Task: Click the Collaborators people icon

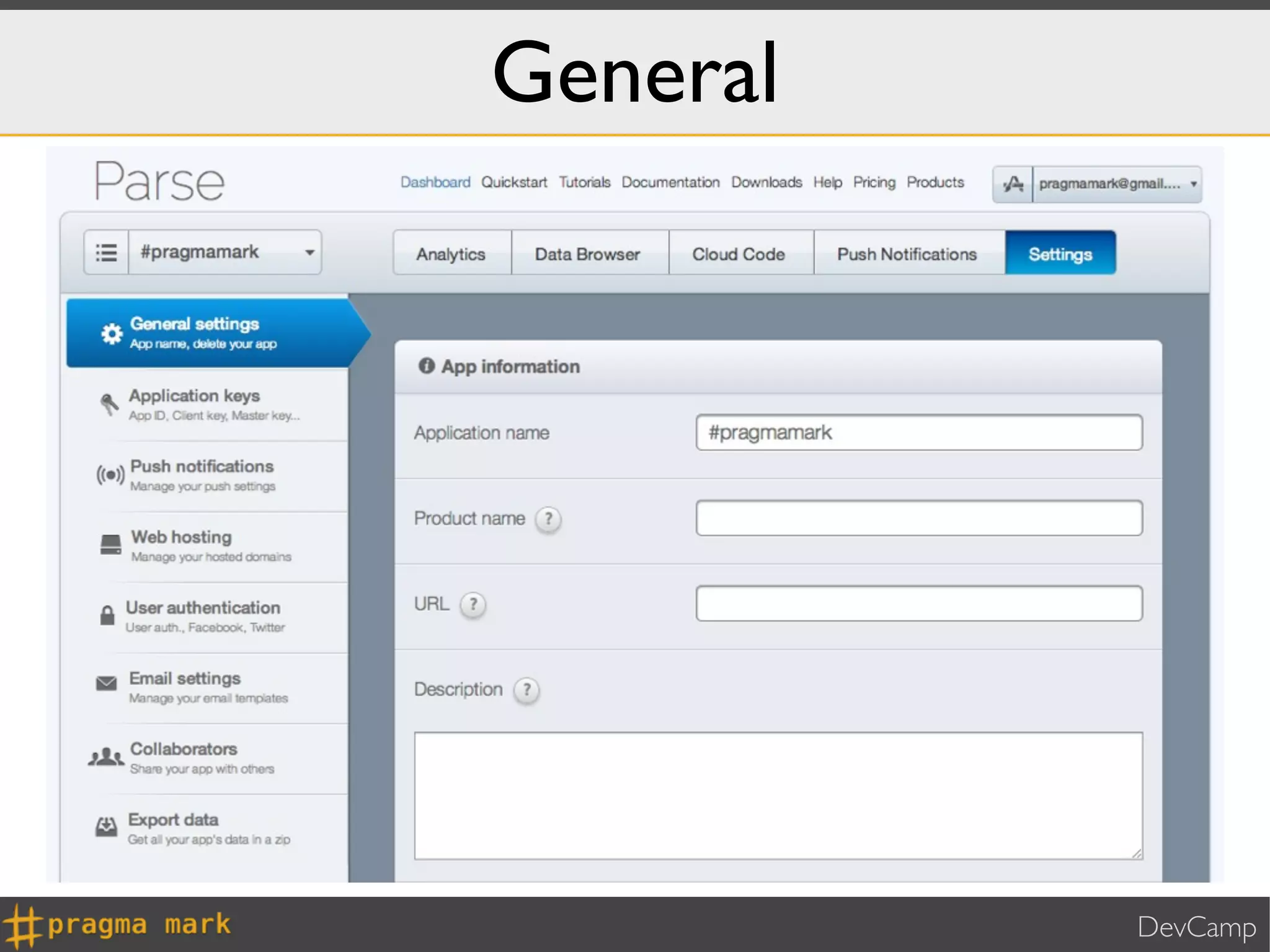Action: 106,756
